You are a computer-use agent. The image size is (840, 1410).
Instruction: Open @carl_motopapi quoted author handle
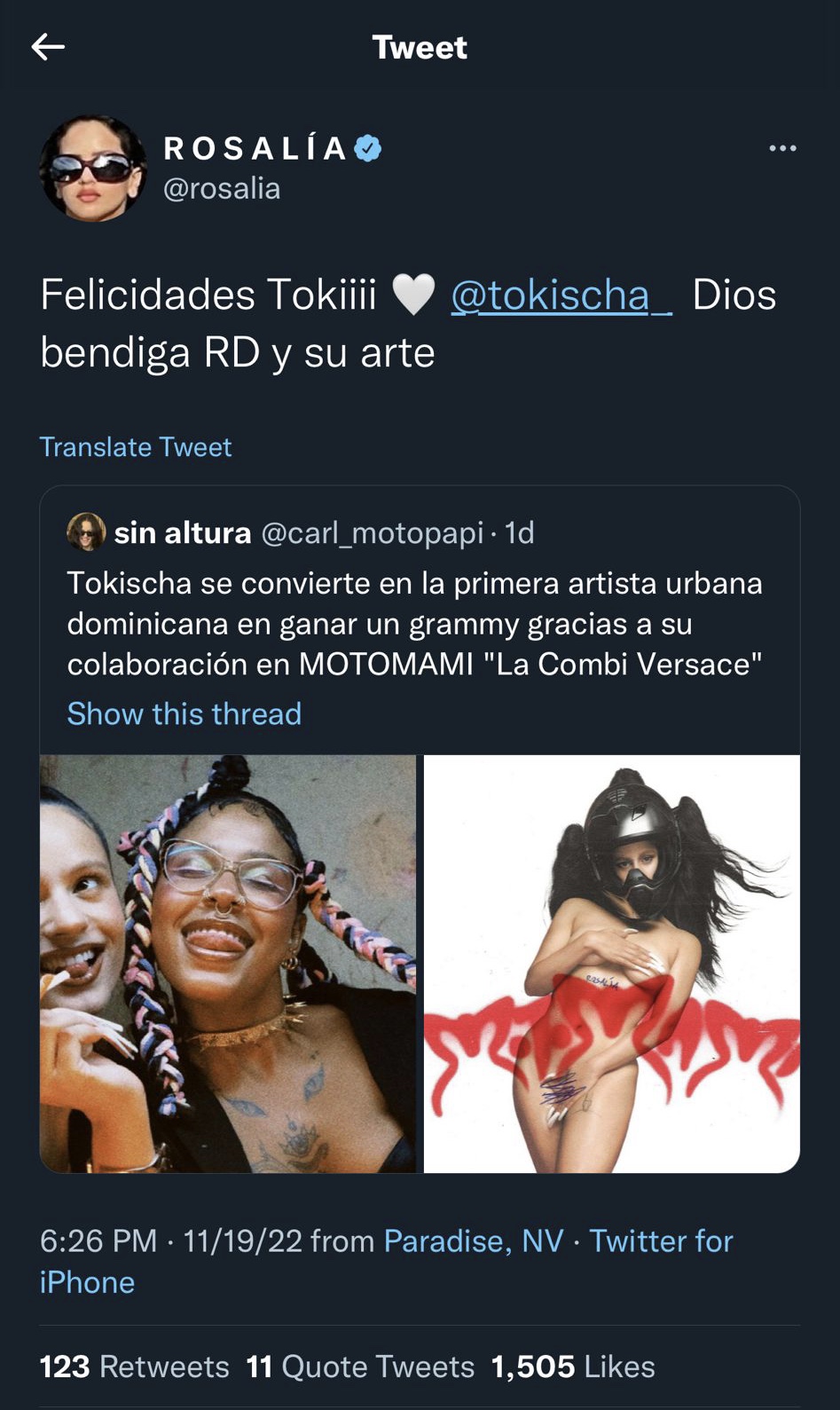[373, 532]
